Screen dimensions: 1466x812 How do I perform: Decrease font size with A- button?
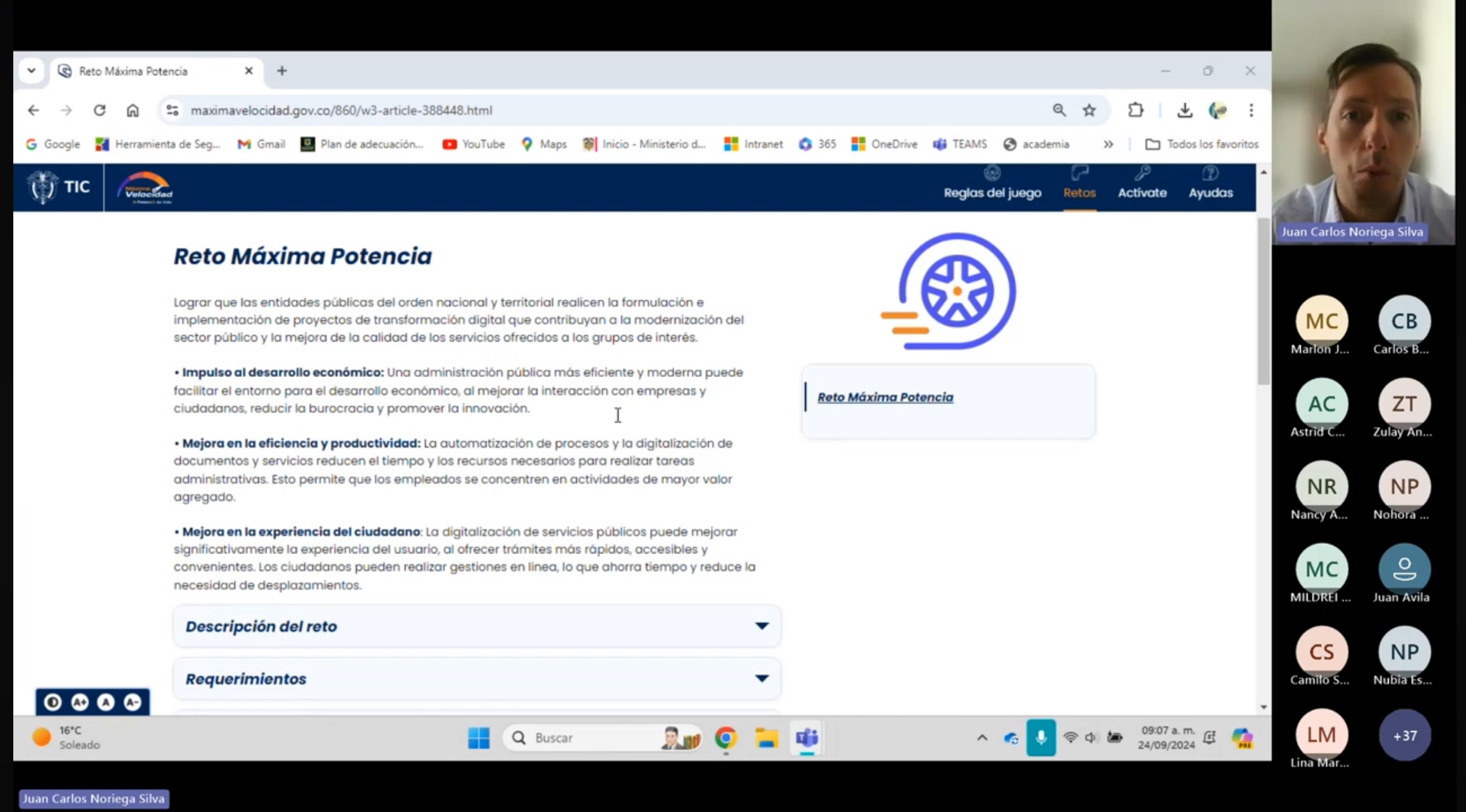132,702
